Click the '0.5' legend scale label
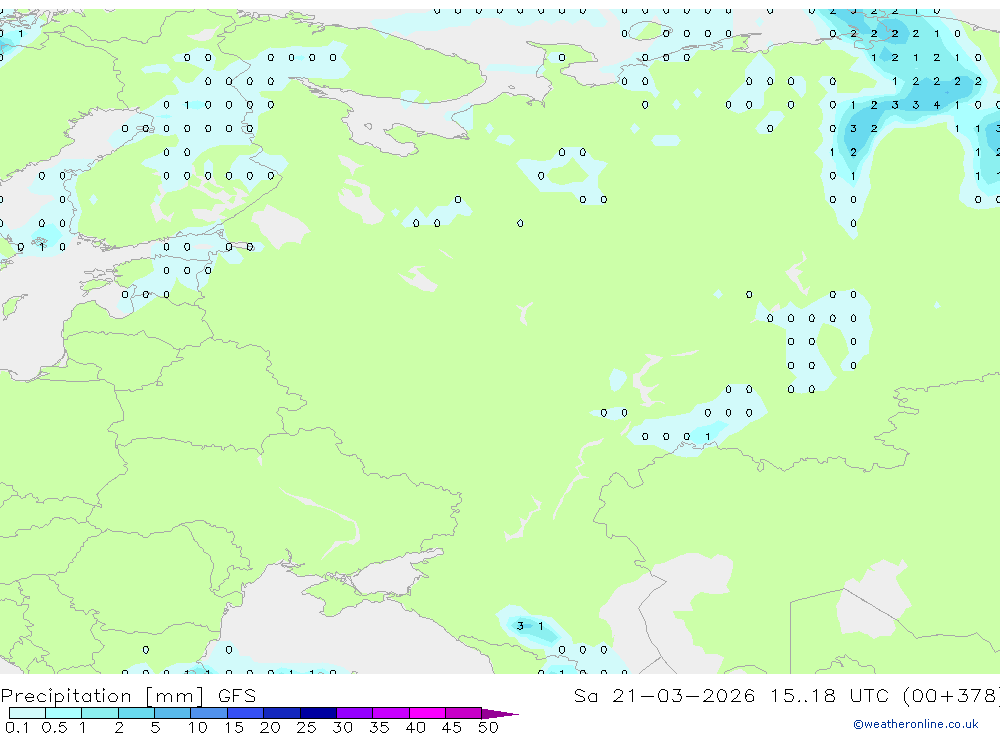 [x=54, y=727]
